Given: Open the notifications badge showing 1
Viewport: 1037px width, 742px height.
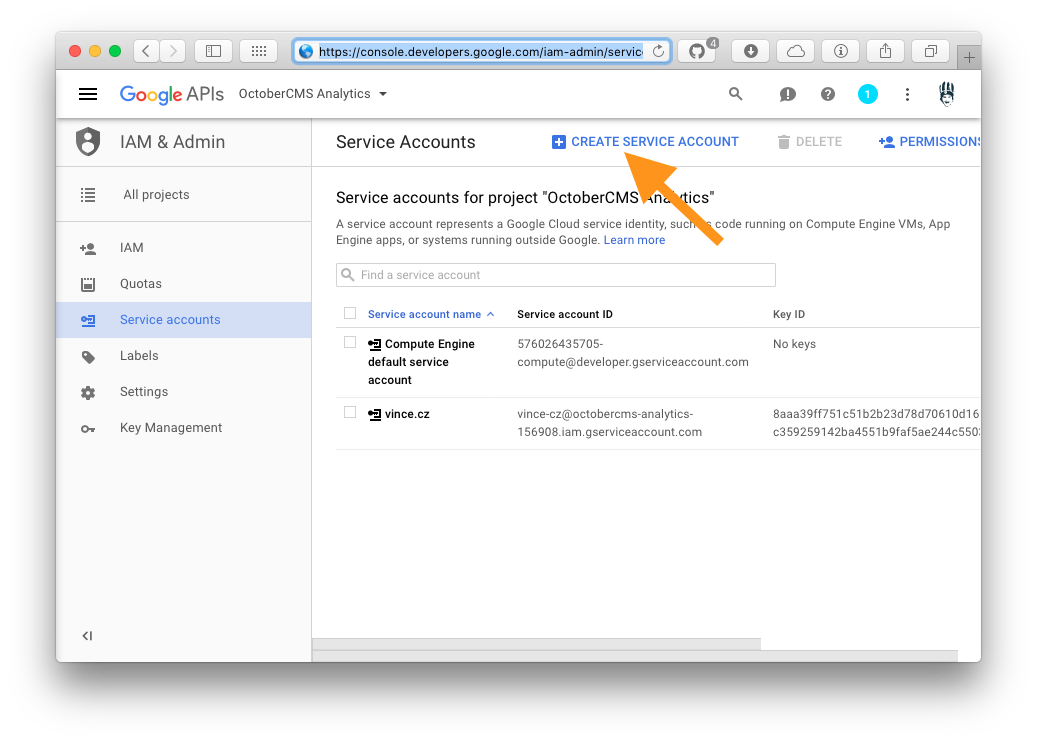Looking at the screenshot, I should coord(868,95).
